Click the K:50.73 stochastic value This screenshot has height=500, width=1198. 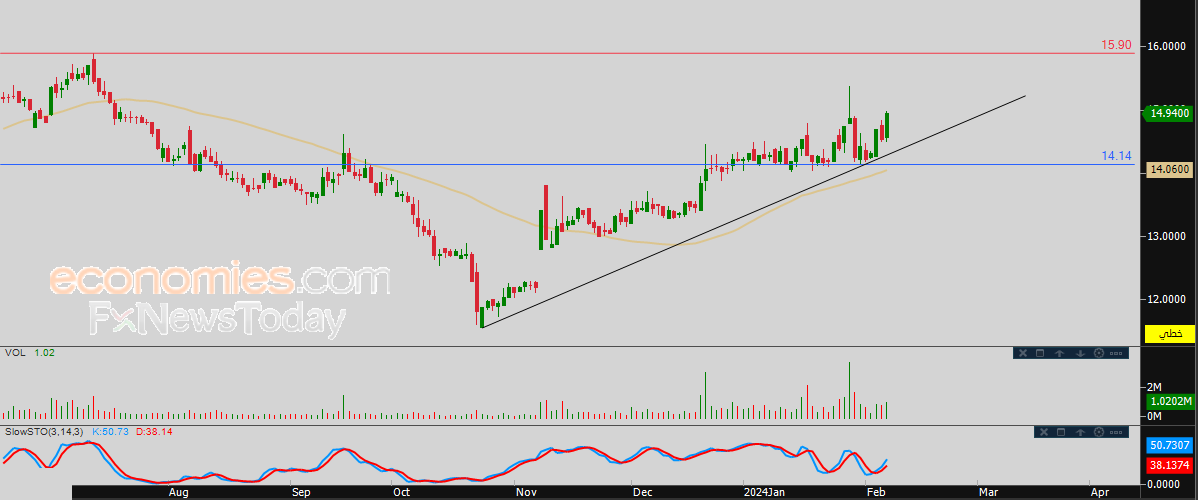(x=113, y=432)
